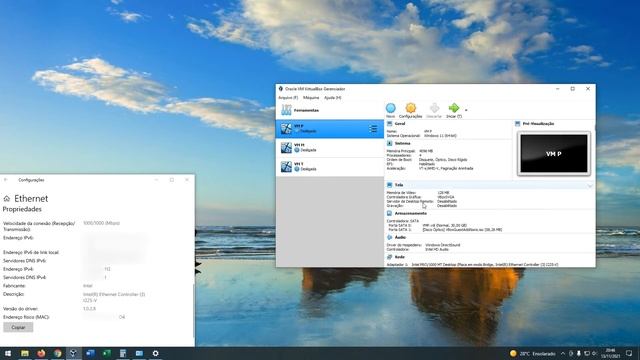Go to settings home via house icon
640x360 pixels.
point(7,199)
